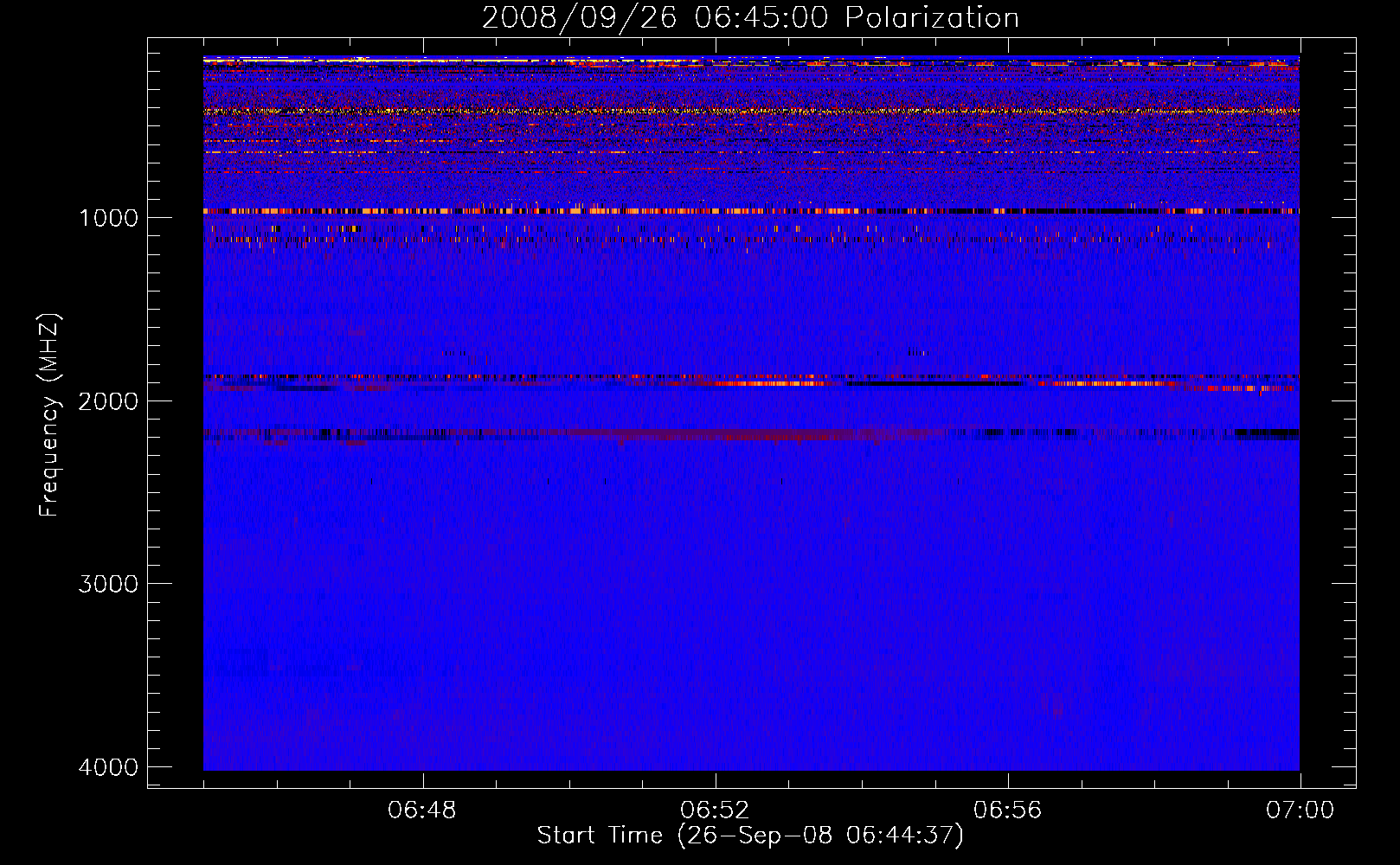Viewport: 1400px width, 865px height.
Task: Select the 3000 frequency tick label
Action: coord(108,584)
